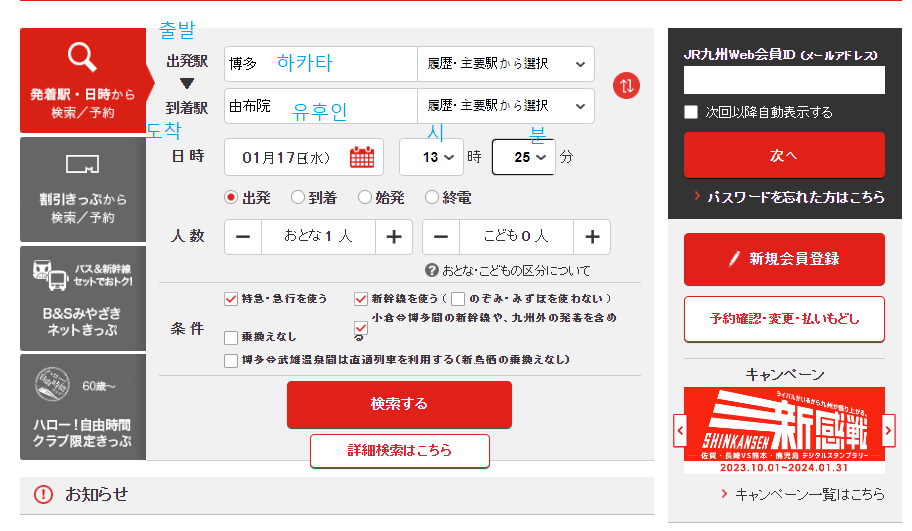Viewport: 912px width, 531px height.
Task: Select the 始発 radio button
Action: (x=365, y=198)
